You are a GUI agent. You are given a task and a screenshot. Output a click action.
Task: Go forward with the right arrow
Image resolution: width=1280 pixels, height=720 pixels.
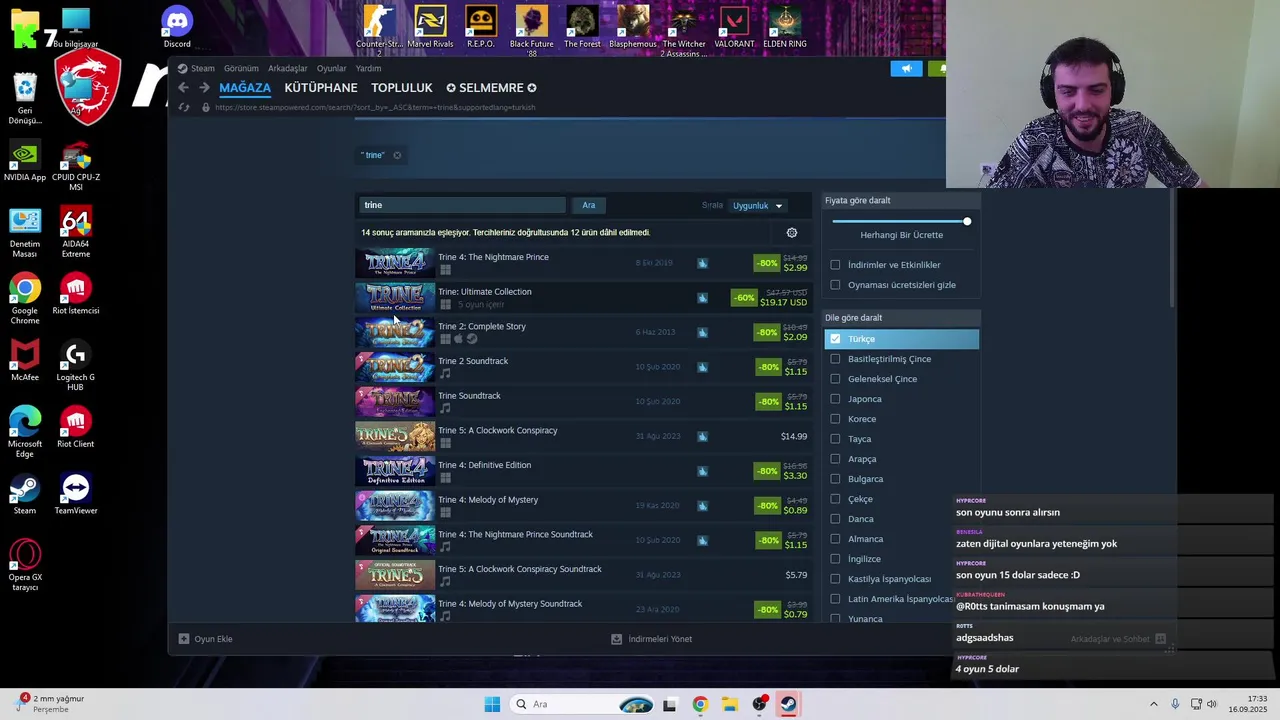[204, 88]
